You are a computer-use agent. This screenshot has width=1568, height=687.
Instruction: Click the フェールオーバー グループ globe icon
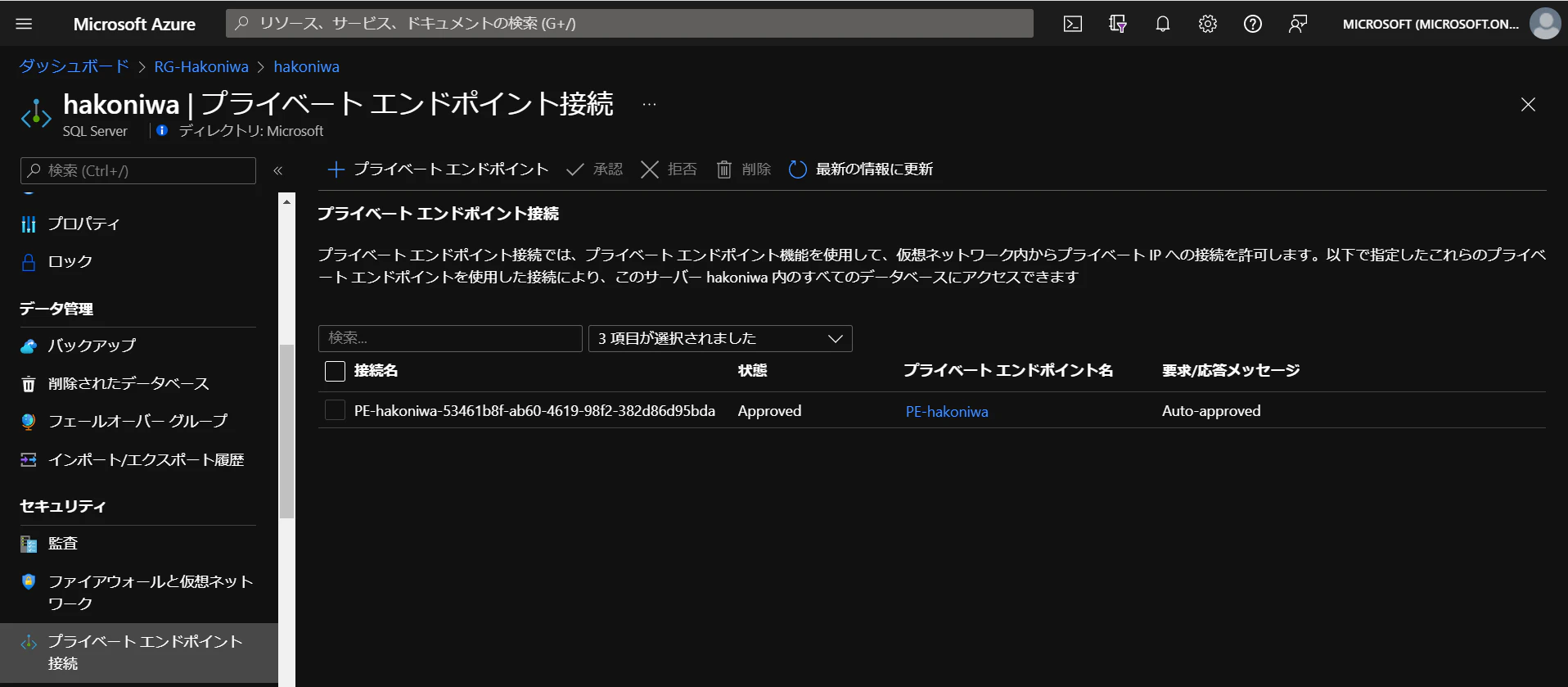pyautogui.click(x=29, y=422)
